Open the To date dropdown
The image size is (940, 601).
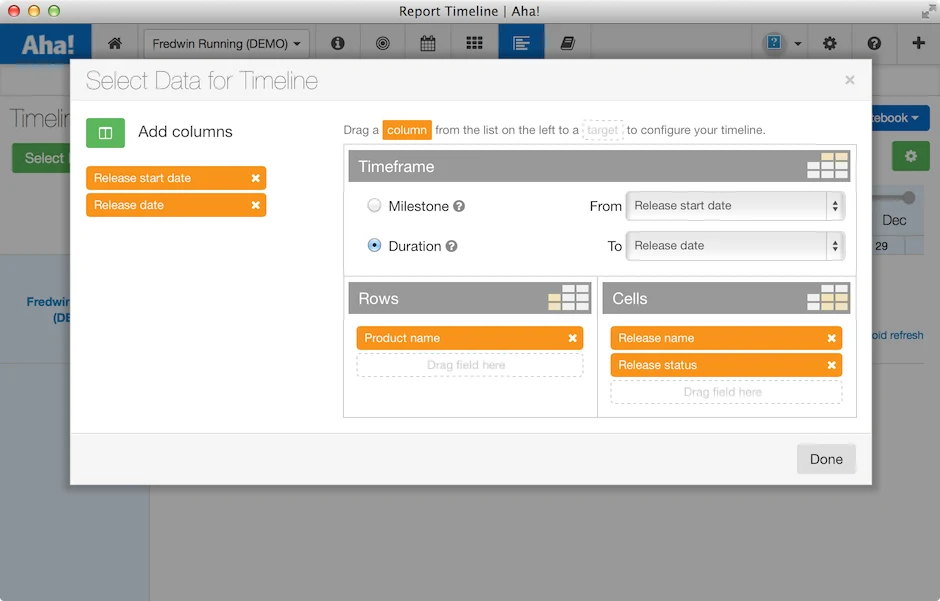[x=735, y=246]
